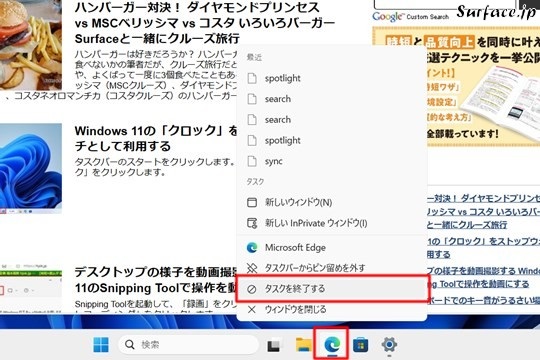Click the Google Custom Search field

pos(444,5)
